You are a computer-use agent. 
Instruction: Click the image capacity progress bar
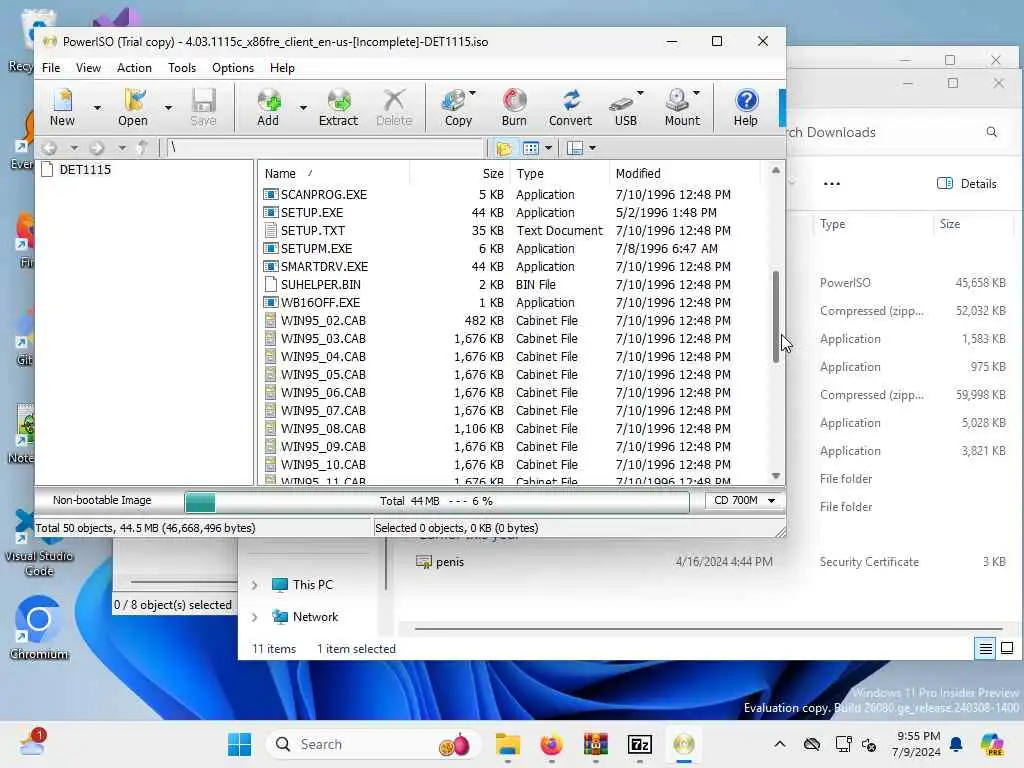tap(437, 502)
